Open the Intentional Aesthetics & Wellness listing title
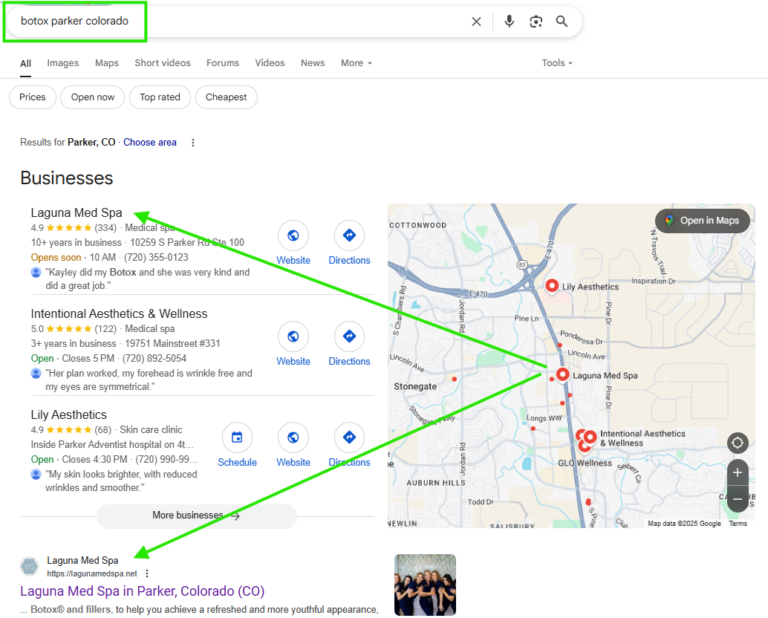768x618 pixels. (119, 314)
